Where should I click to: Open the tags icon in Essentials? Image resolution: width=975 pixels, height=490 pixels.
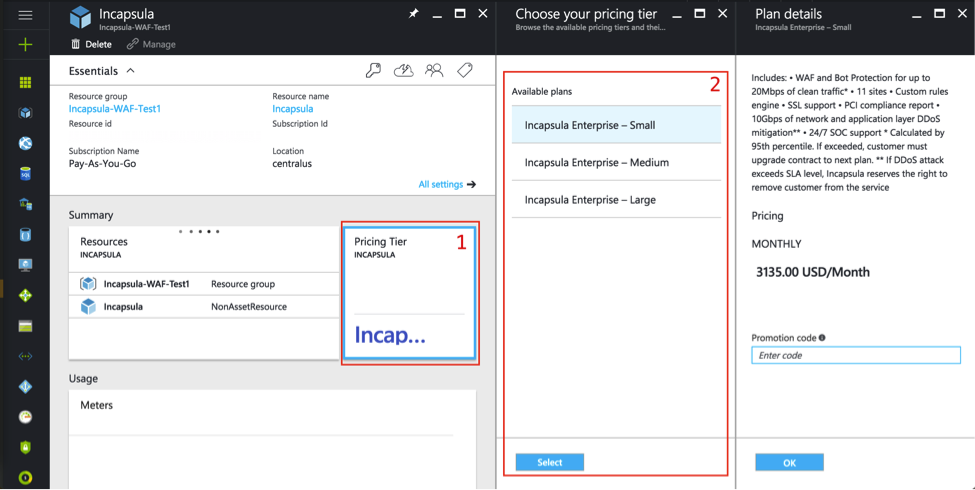click(464, 70)
